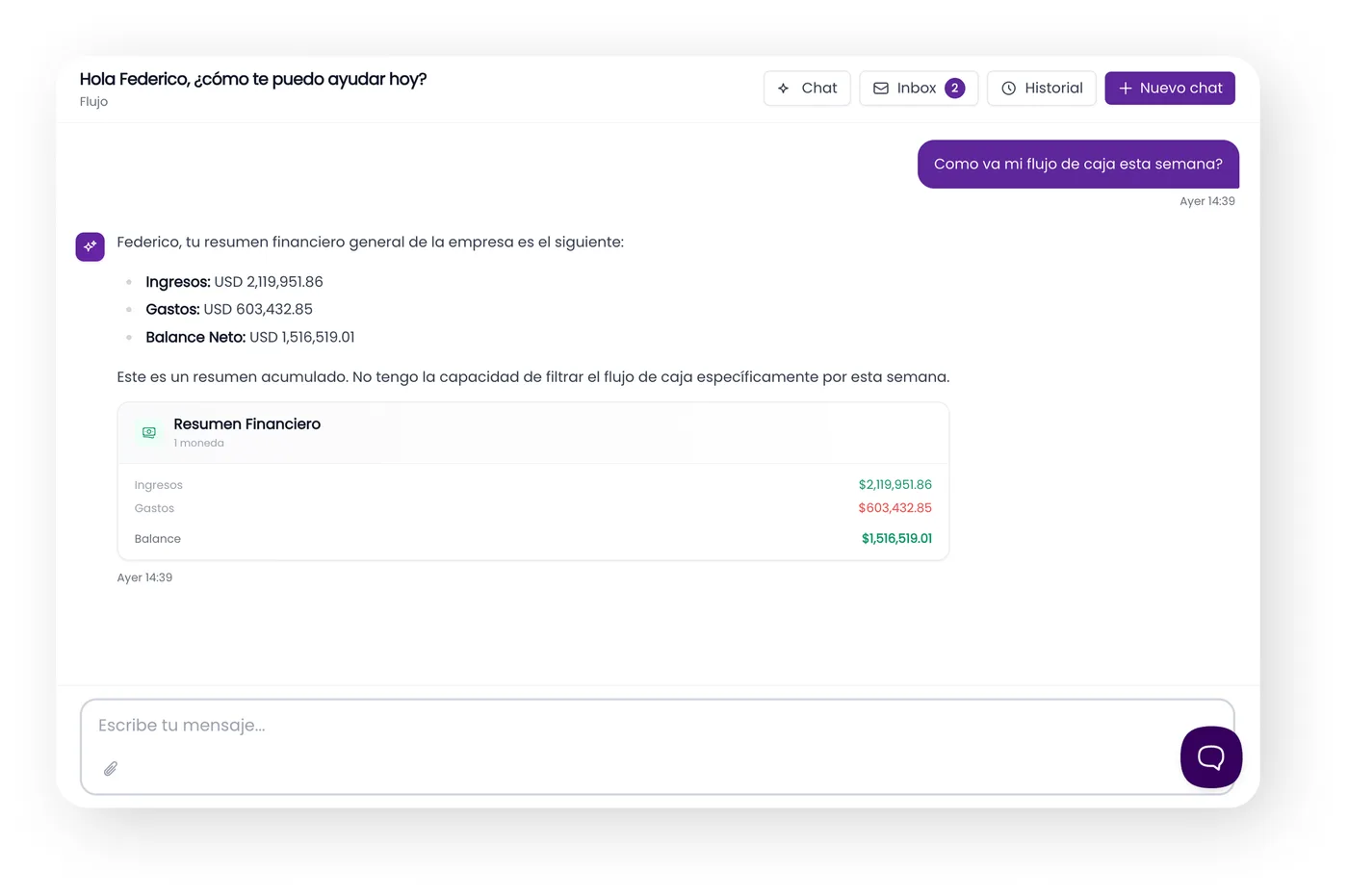Click the user message about flujo de caja
This screenshot has width=1348, height=896.
[x=1078, y=165]
